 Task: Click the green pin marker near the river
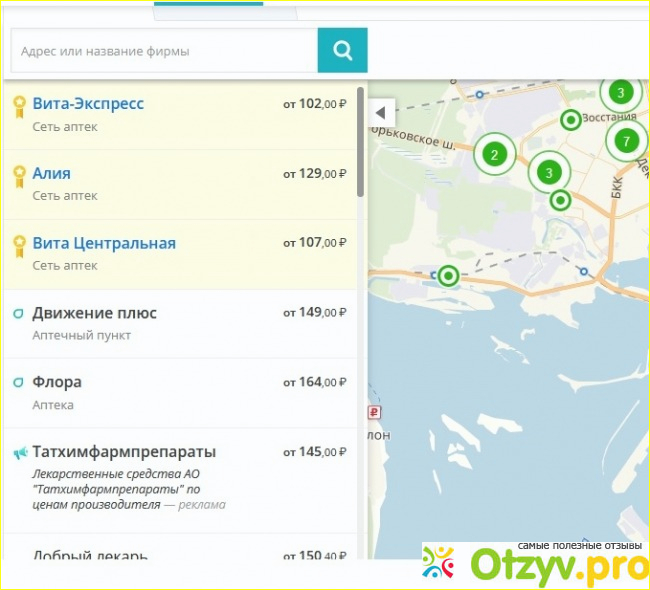point(449,275)
